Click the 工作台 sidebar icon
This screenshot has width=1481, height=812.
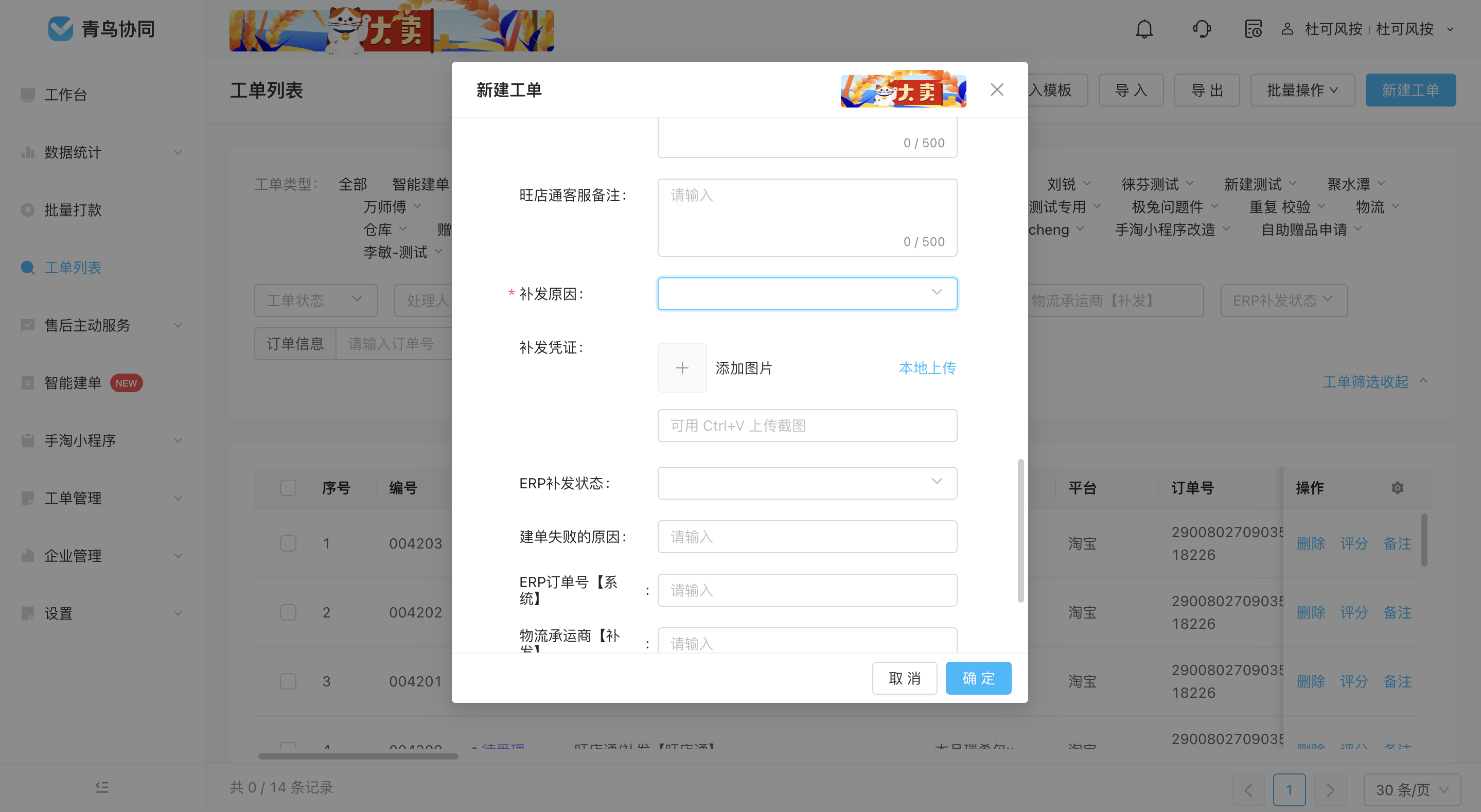tap(28, 94)
